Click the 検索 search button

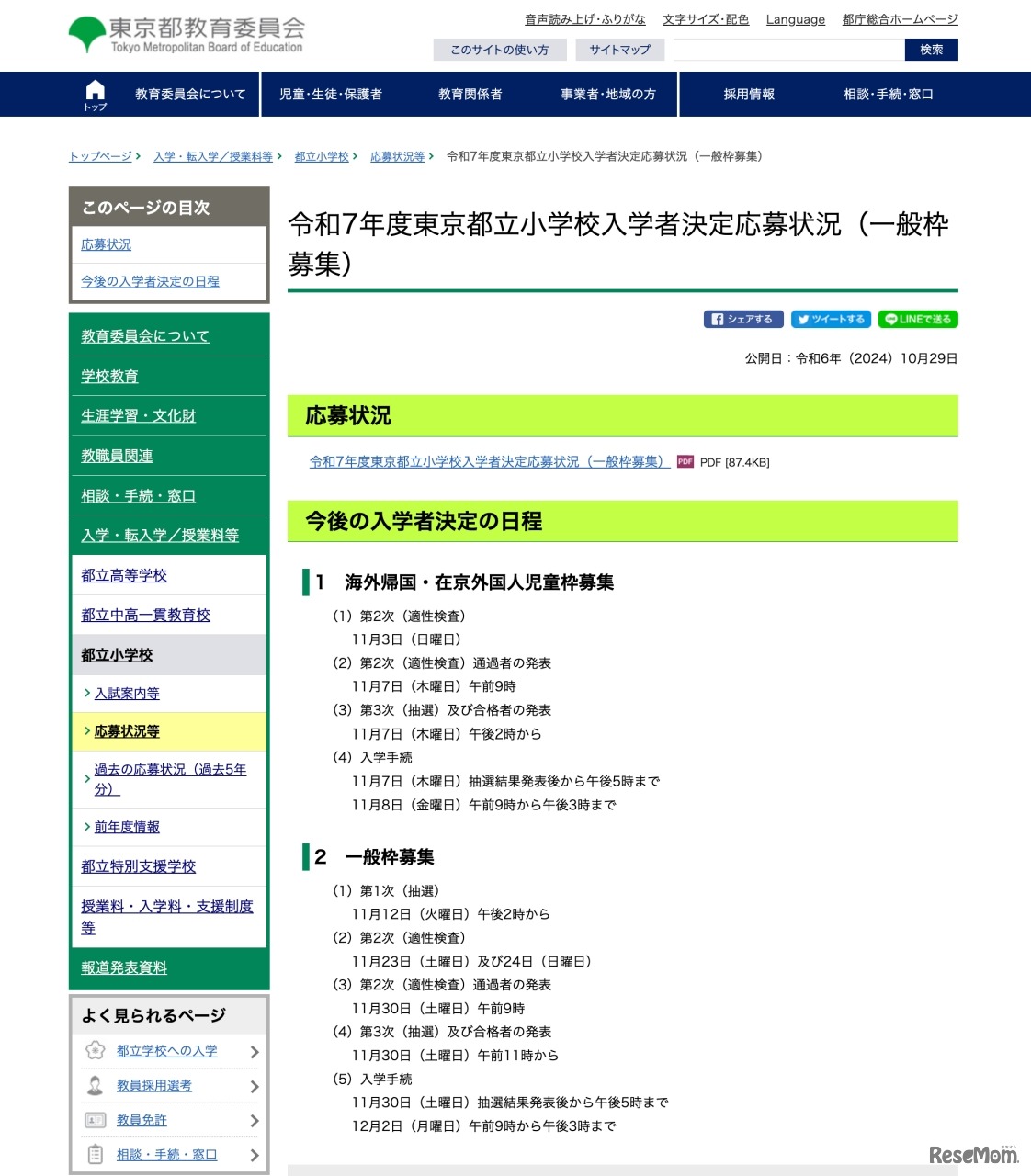931,51
